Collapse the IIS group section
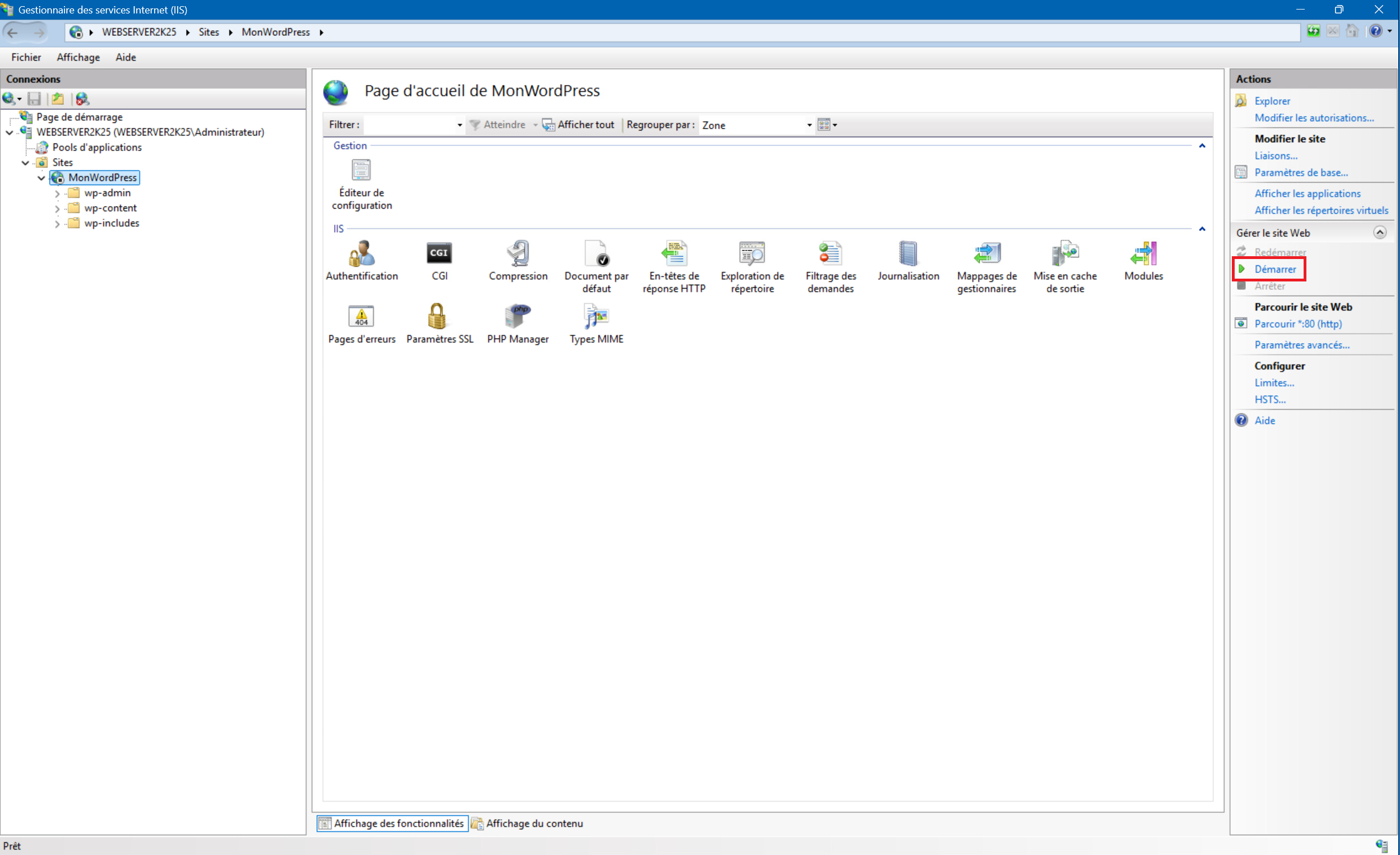 click(x=1202, y=229)
